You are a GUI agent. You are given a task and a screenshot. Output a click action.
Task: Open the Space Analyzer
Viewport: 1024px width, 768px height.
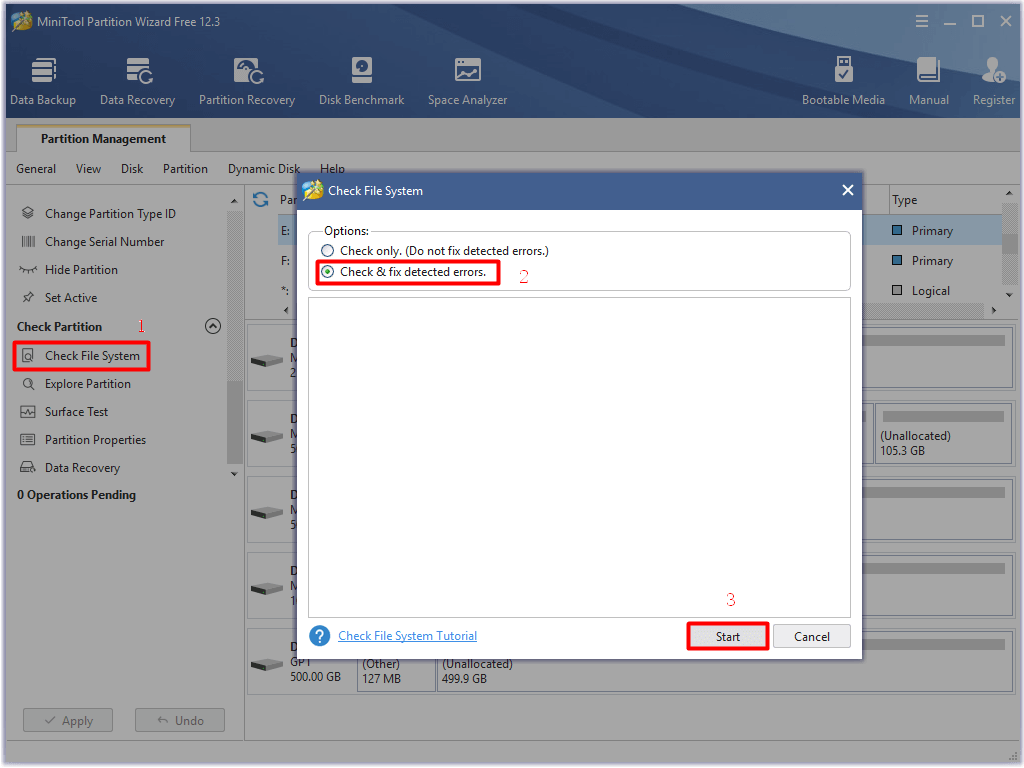[x=468, y=82]
